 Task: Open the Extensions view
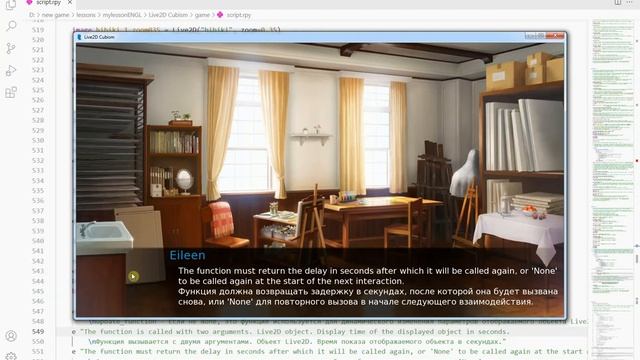tap(11, 92)
